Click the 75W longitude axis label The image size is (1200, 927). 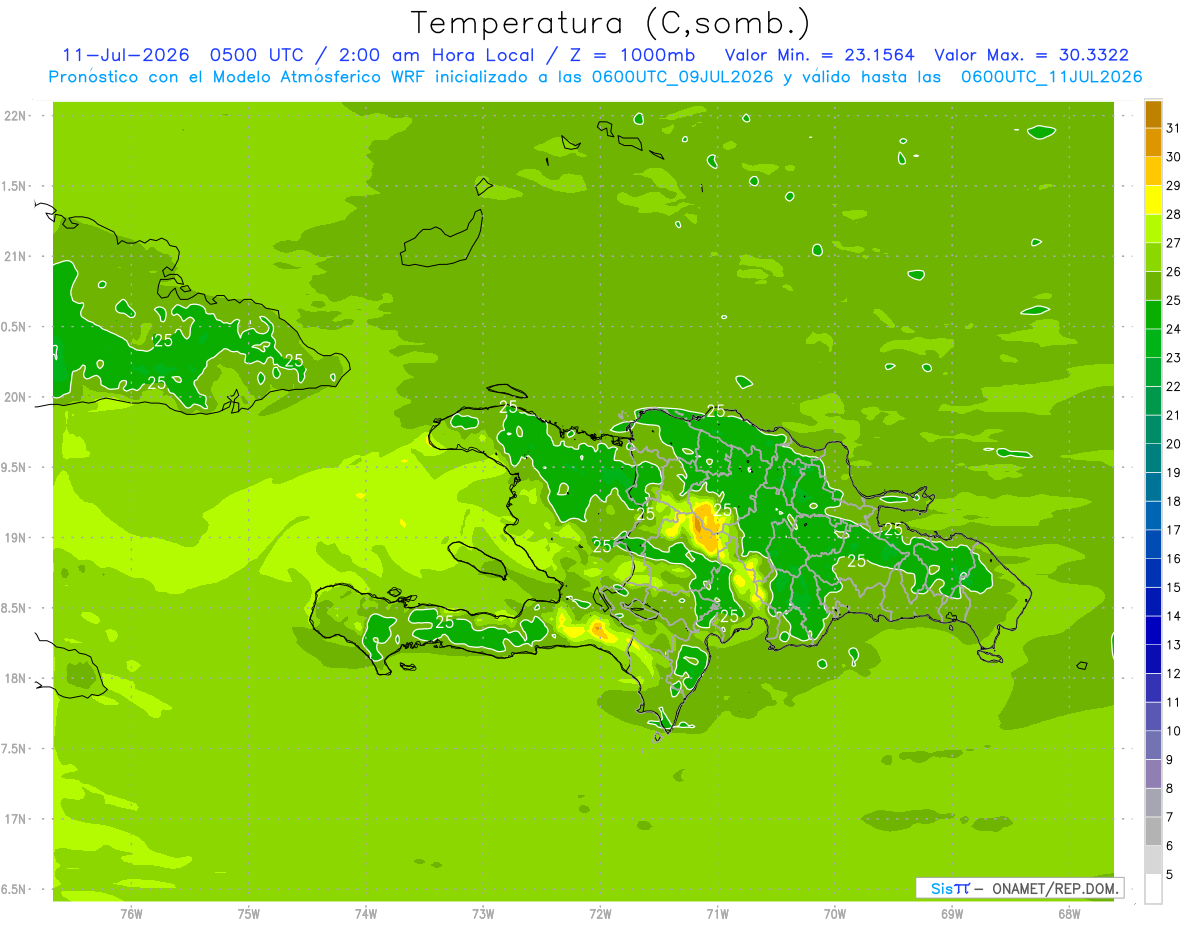click(249, 914)
